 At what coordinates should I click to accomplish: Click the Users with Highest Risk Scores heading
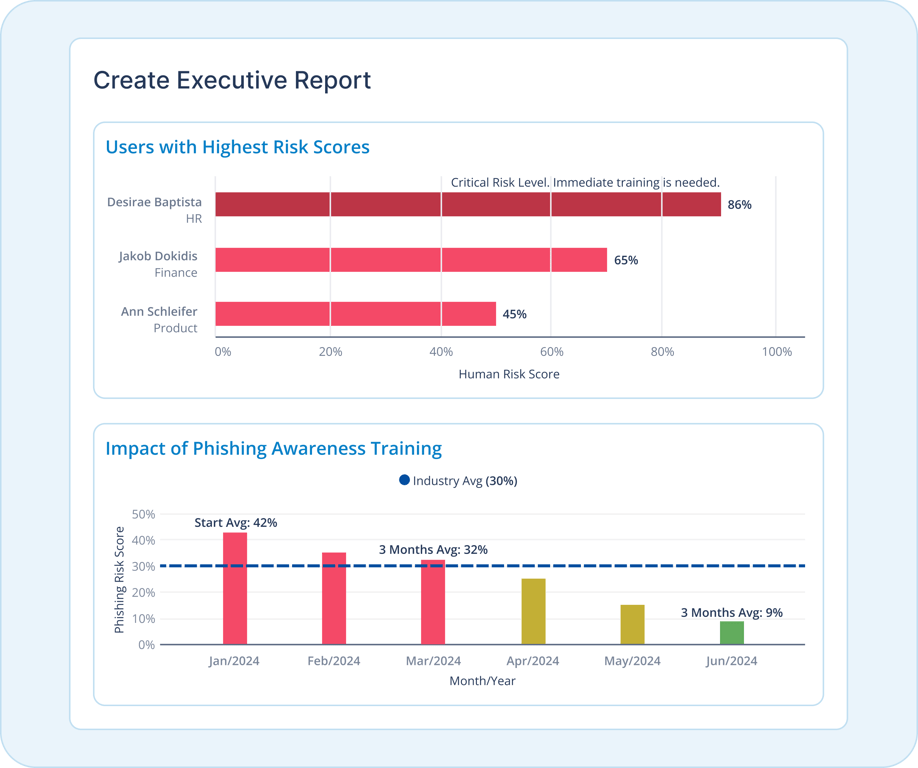coord(237,147)
